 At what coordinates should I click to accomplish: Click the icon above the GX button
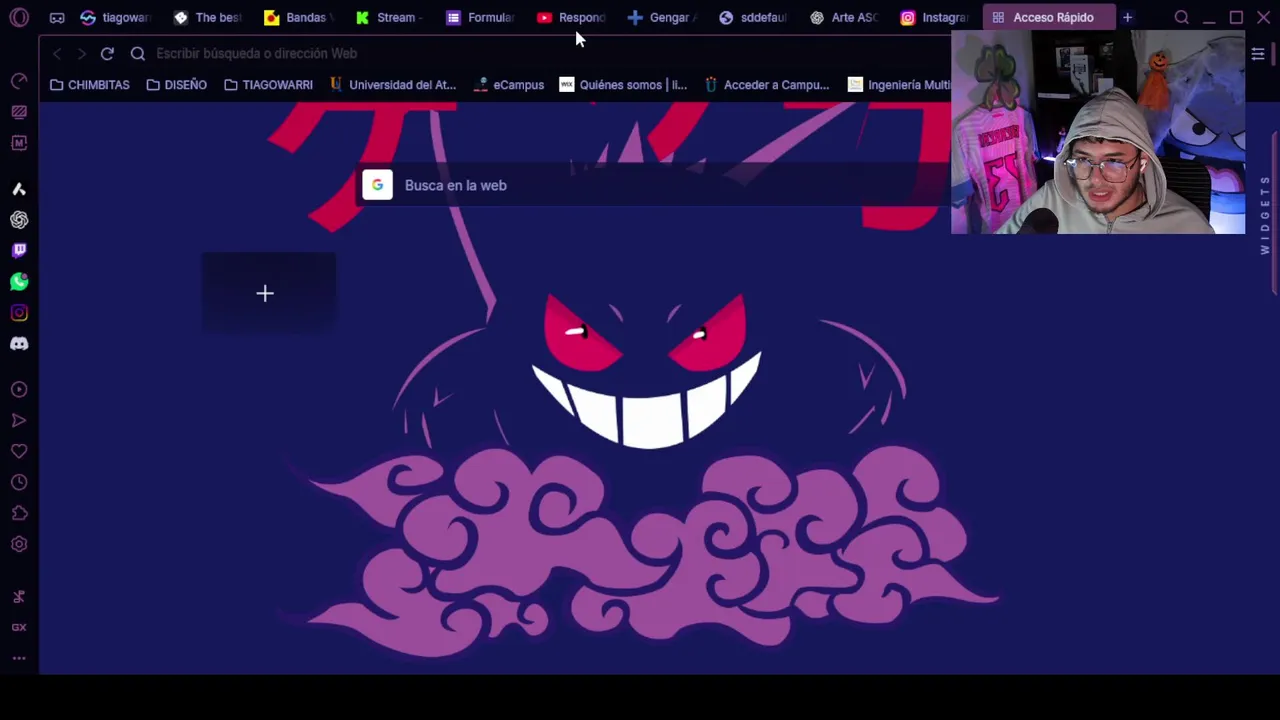[x=19, y=597]
